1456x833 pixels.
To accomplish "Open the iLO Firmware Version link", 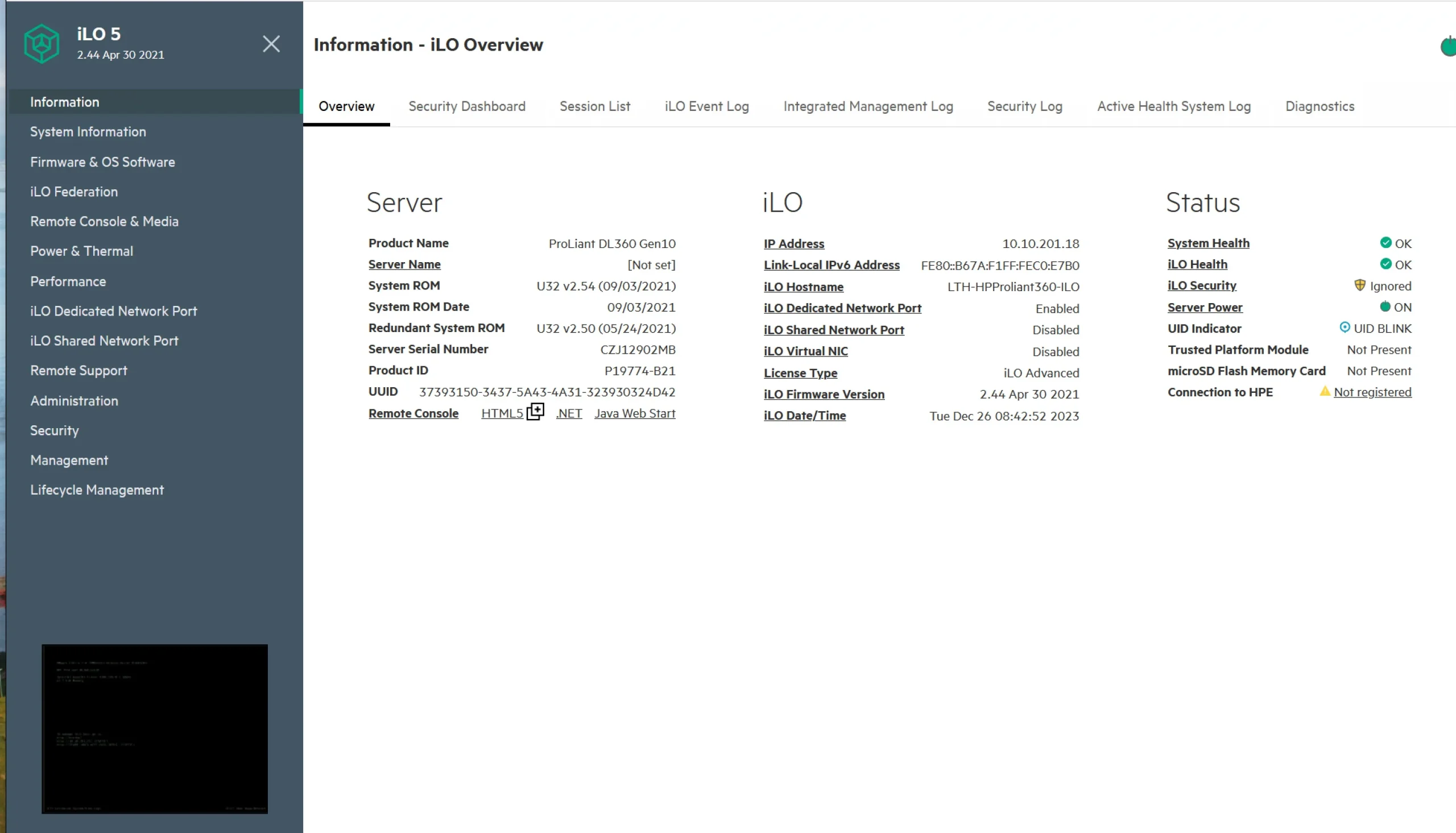I will click(x=823, y=394).
